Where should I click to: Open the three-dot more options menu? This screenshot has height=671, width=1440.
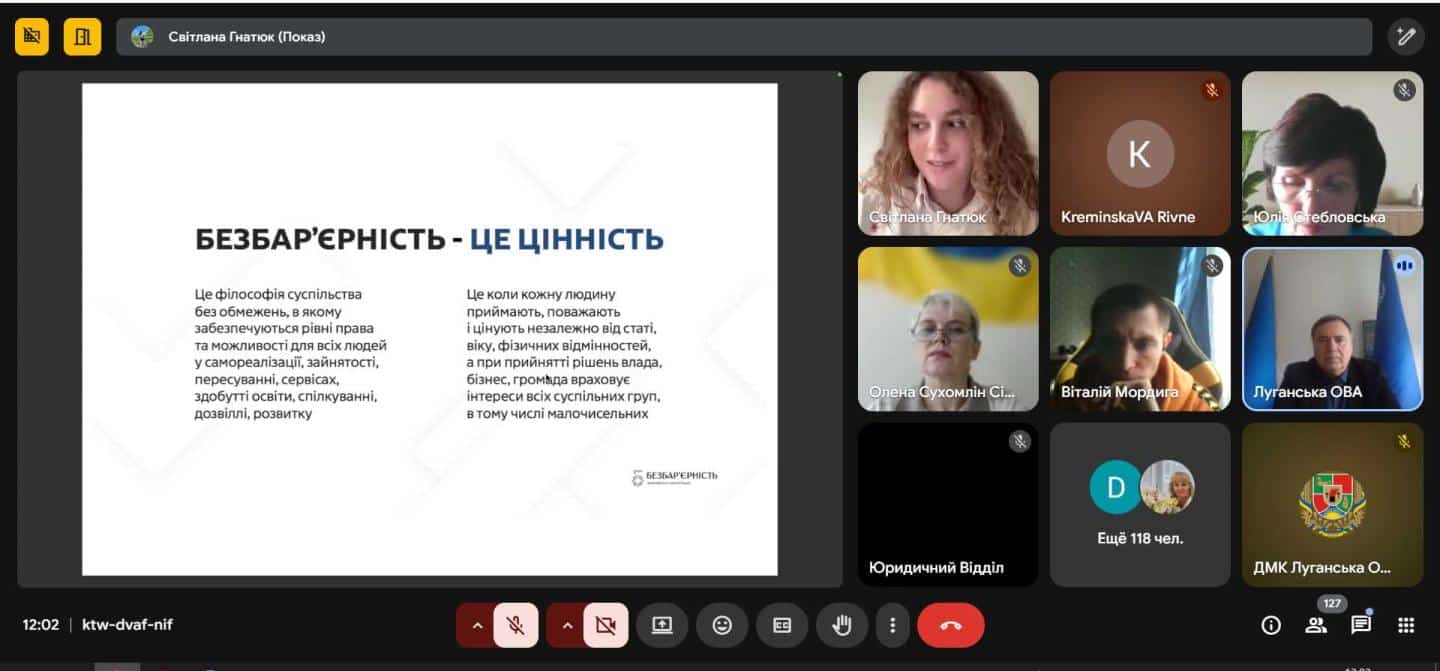[x=892, y=626]
